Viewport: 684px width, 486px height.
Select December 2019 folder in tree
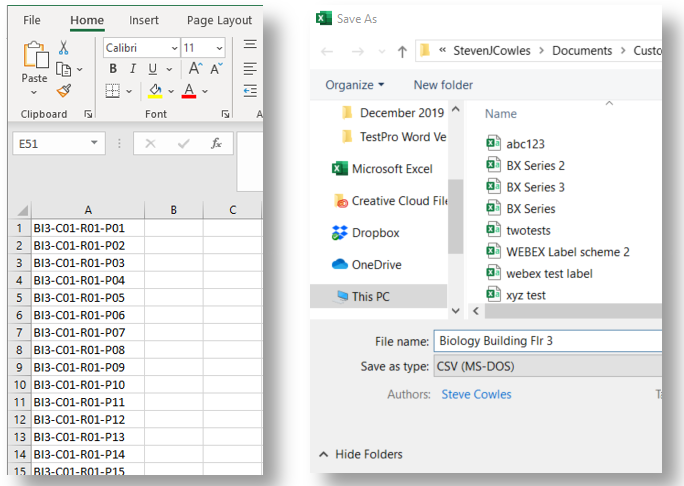point(393,113)
